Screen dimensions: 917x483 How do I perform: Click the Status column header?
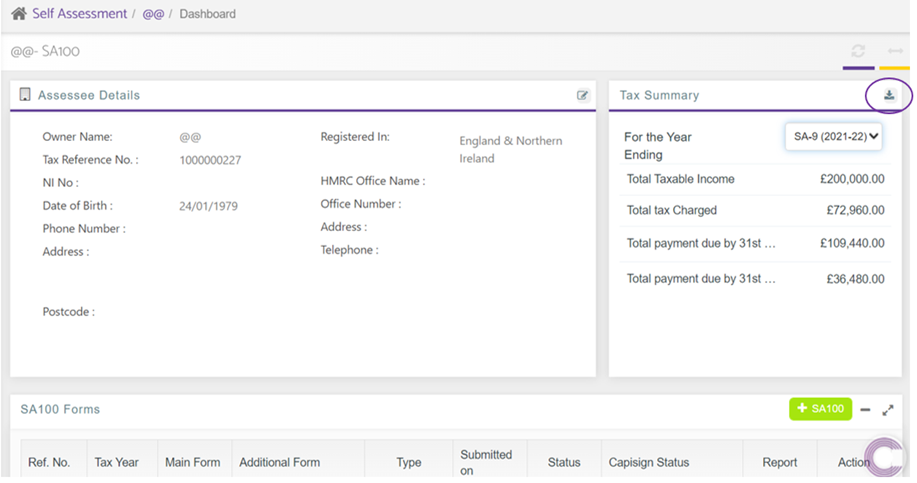point(564,462)
